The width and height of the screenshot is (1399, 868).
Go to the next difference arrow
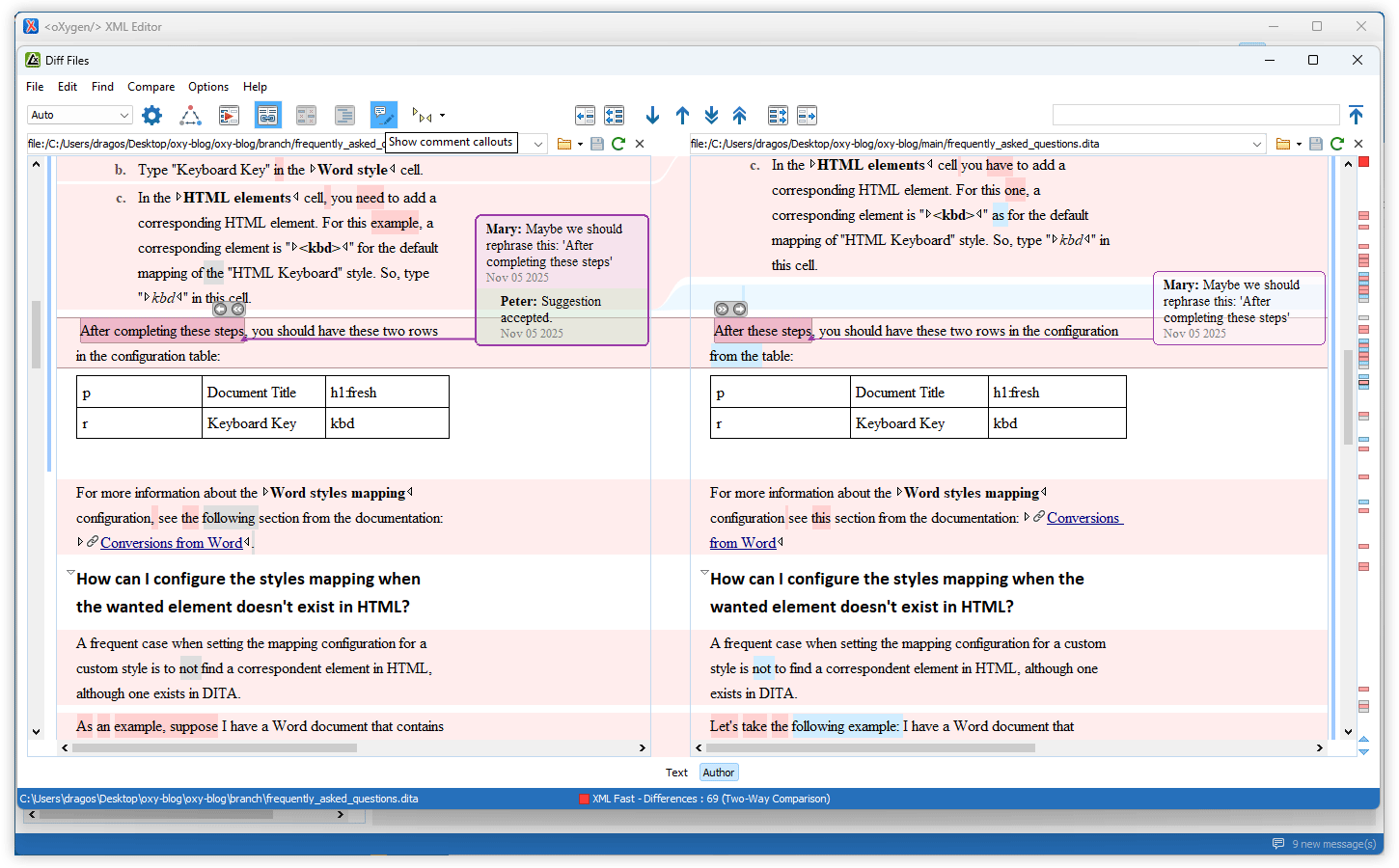pos(652,116)
